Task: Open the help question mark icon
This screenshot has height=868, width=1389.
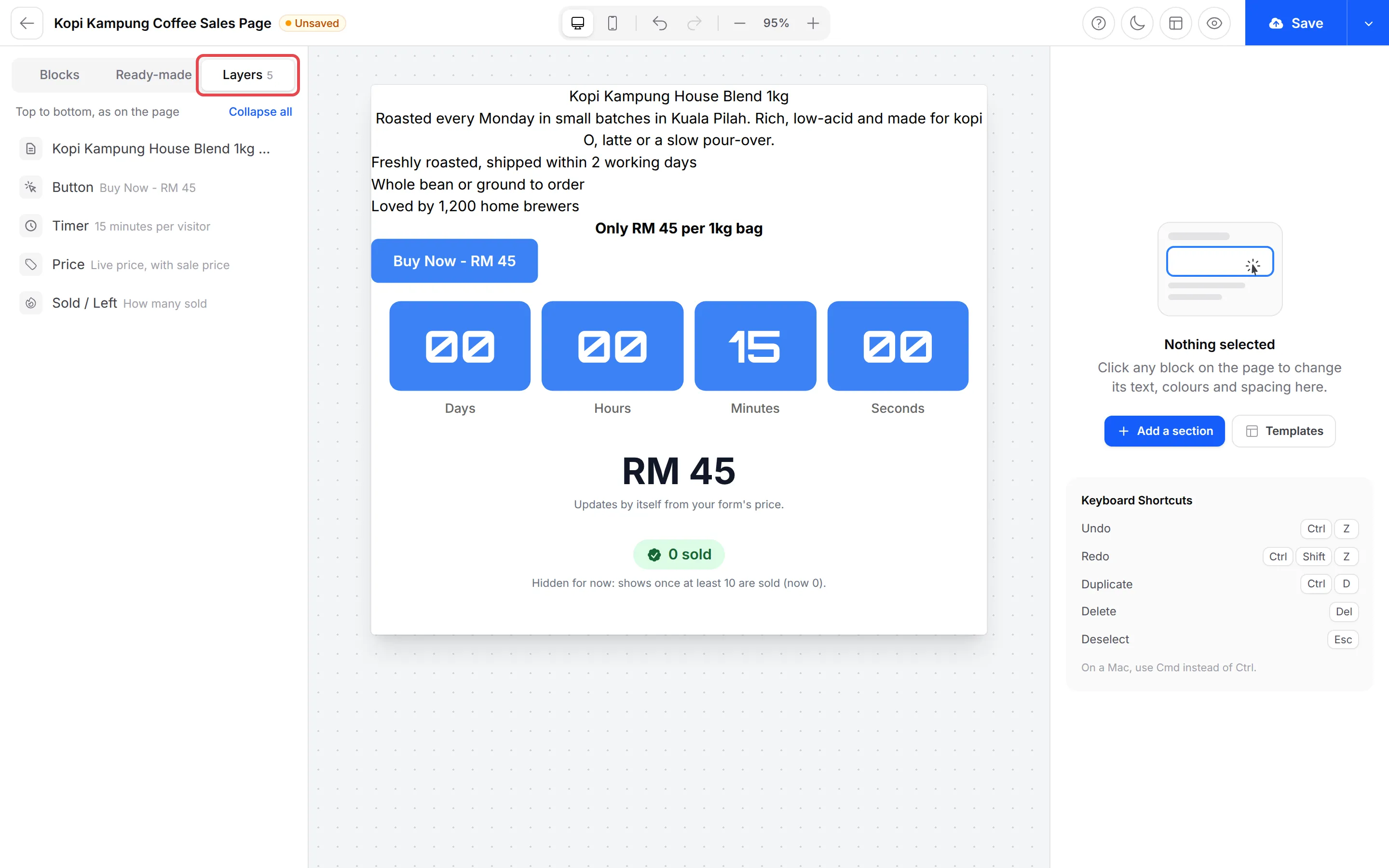Action: [x=1098, y=23]
